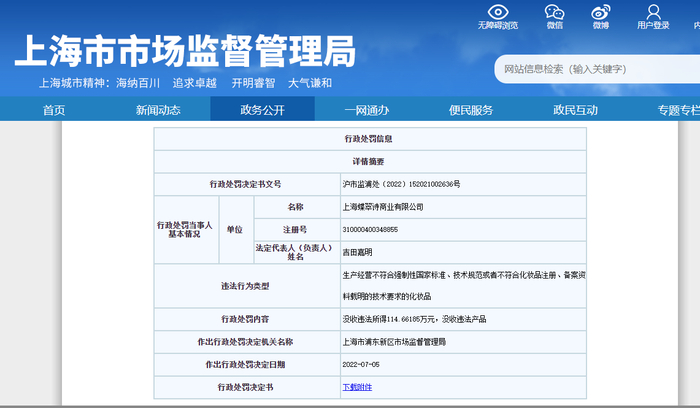Open the WeChat (微信) icon
This screenshot has height=408, width=700.
[x=554, y=11]
